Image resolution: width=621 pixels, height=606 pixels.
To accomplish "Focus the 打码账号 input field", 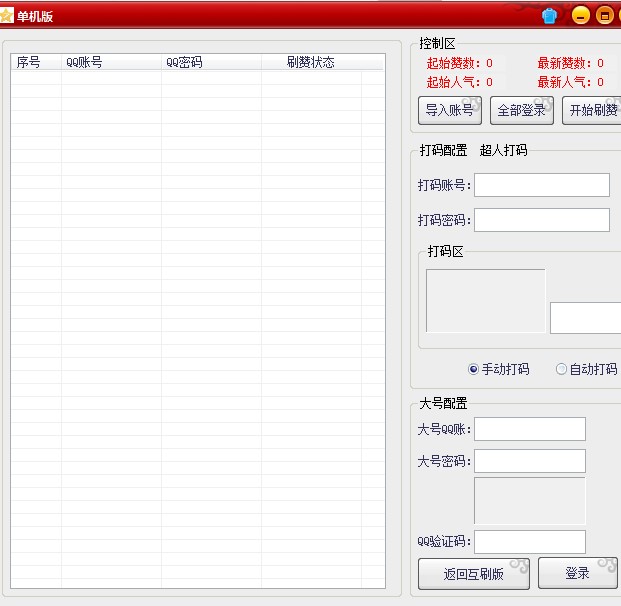I will 542,185.
